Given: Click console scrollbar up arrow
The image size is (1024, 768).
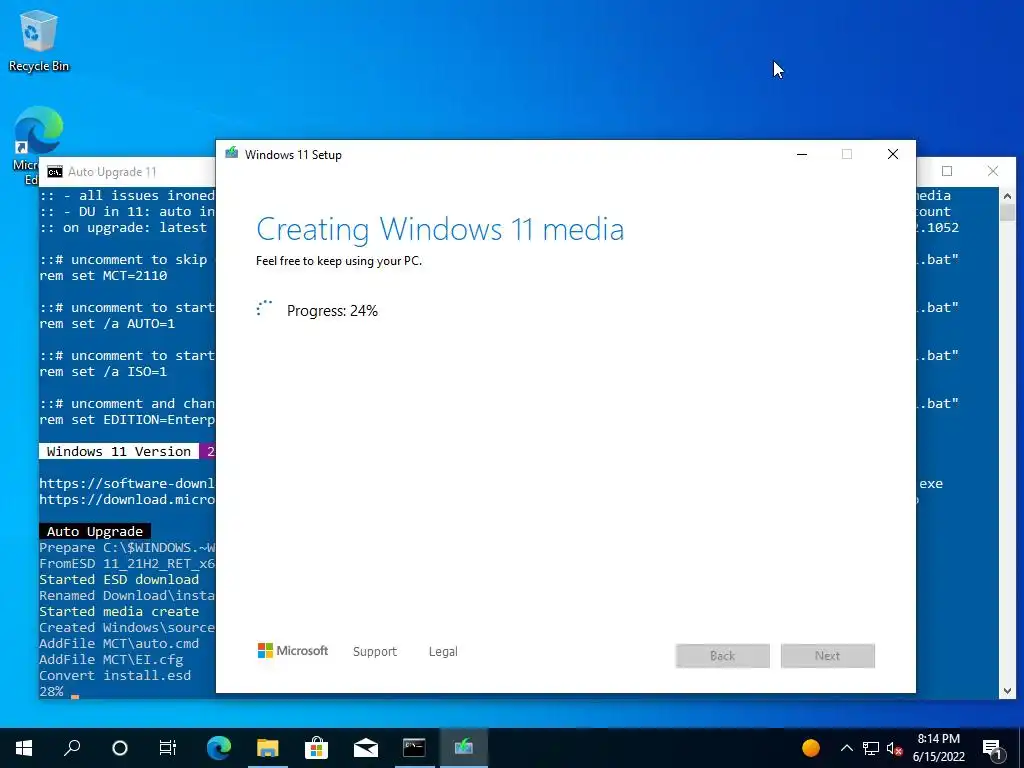Looking at the screenshot, I should point(1007,195).
